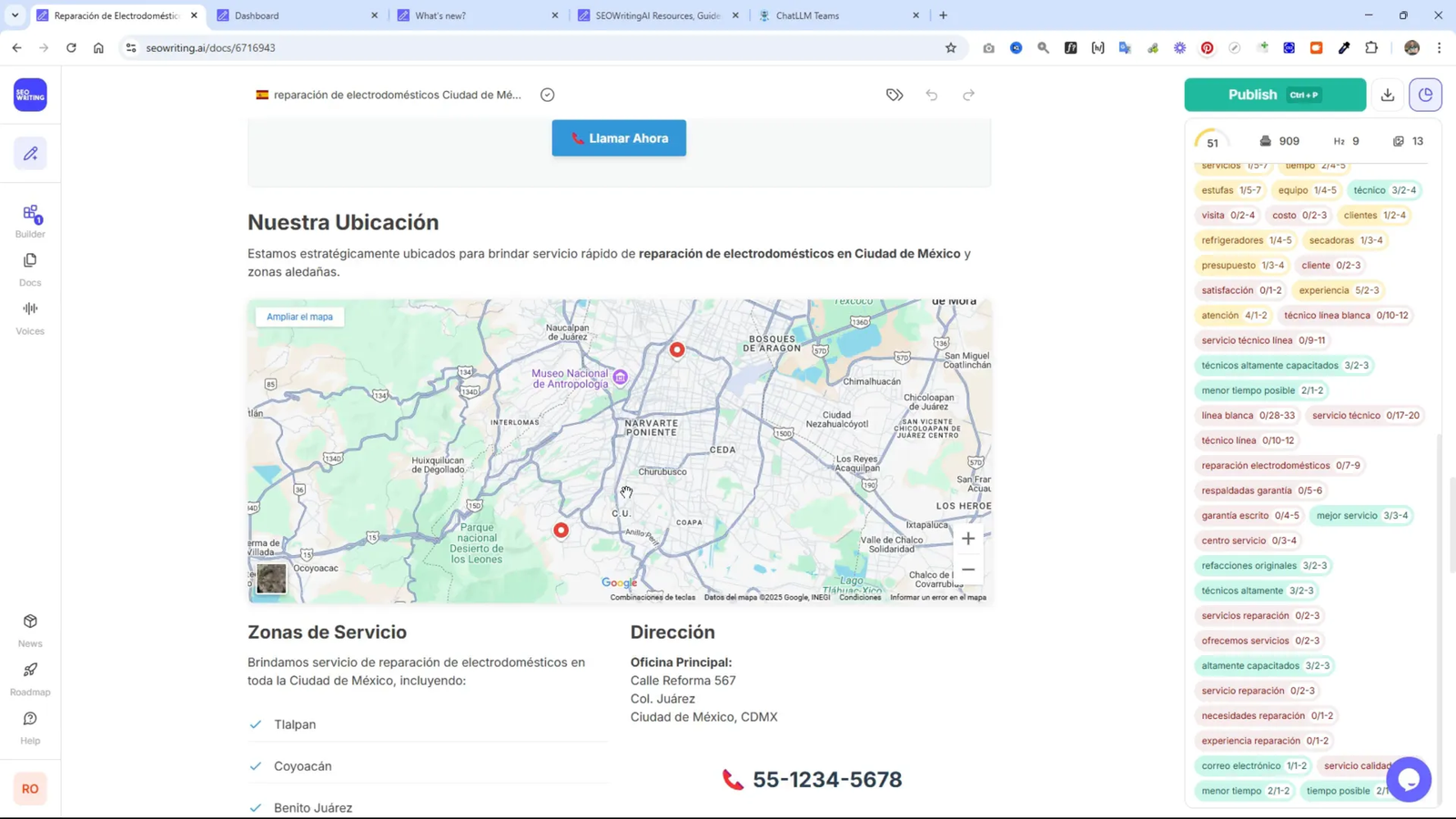Click the Publish button
Viewport: 1456px width, 819px height.
(1273, 95)
